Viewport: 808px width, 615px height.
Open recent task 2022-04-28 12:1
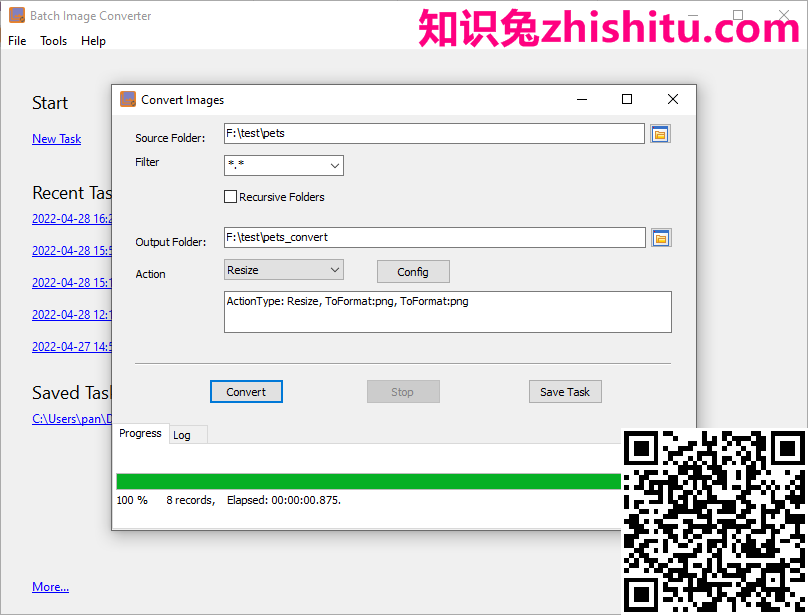tap(72, 314)
